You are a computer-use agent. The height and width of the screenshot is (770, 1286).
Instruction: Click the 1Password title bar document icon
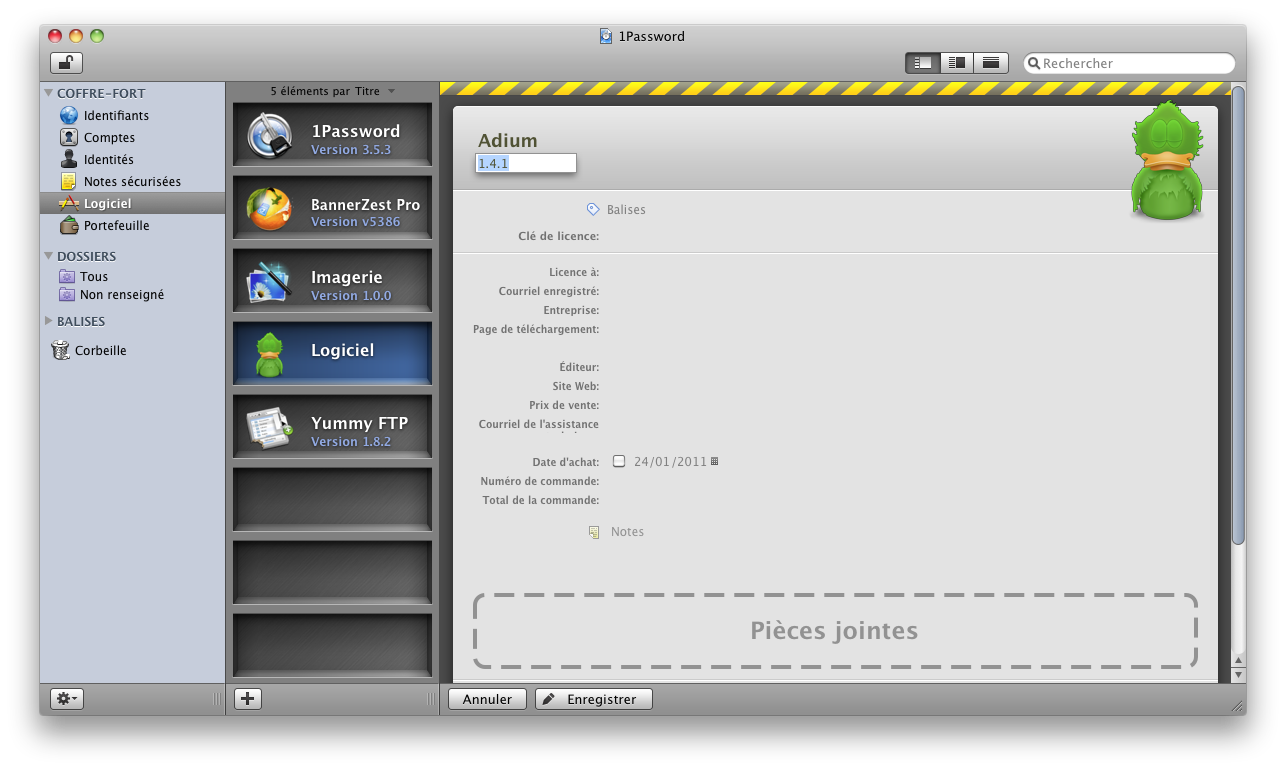(x=606, y=36)
